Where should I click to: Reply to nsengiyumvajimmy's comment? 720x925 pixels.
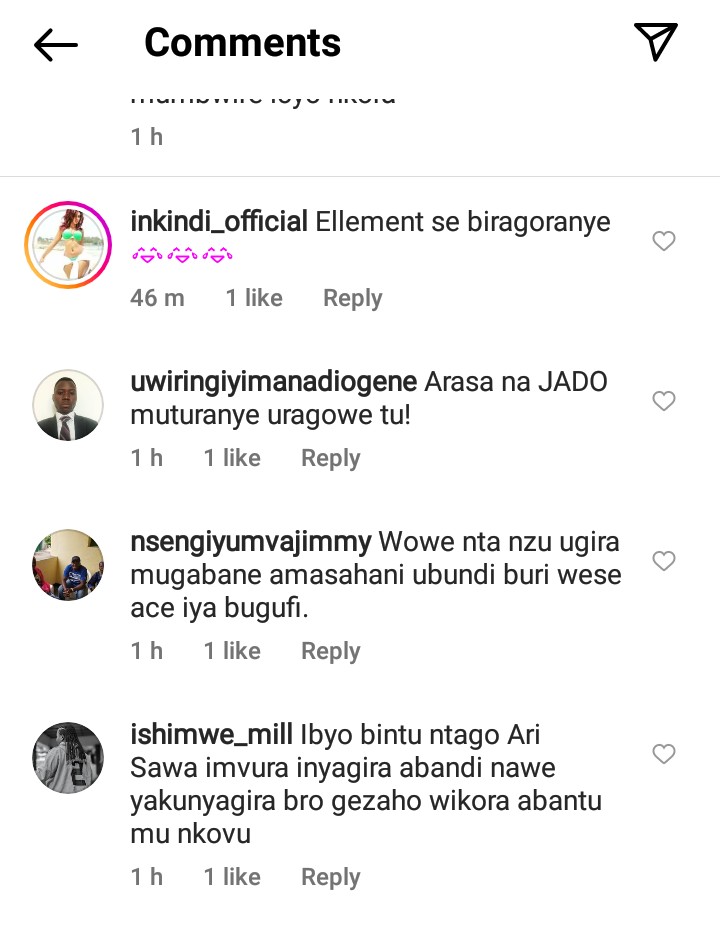pos(330,651)
